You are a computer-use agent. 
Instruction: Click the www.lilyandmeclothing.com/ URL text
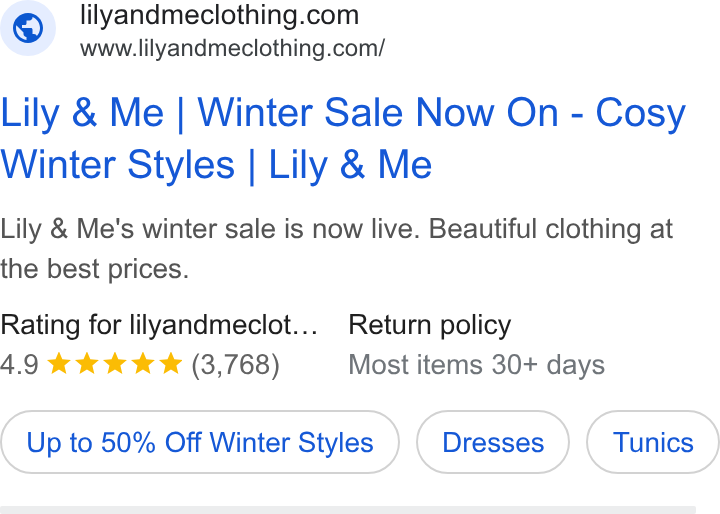coord(232,48)
